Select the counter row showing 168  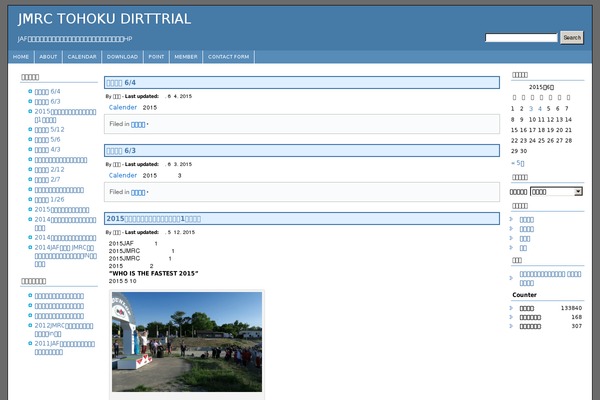tap(546, 317)
